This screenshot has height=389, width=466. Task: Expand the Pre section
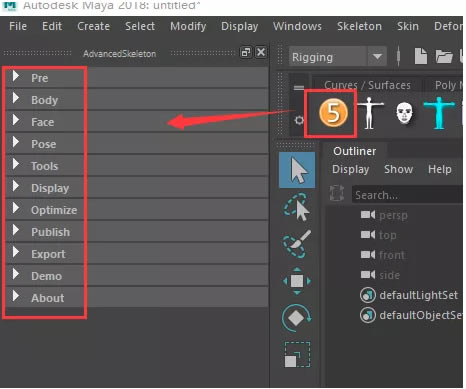[137, 78]
